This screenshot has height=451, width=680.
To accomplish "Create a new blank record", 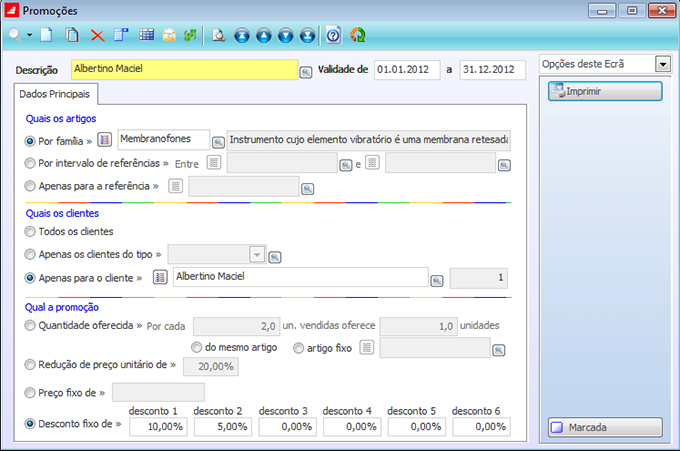I will coord(46,35).
